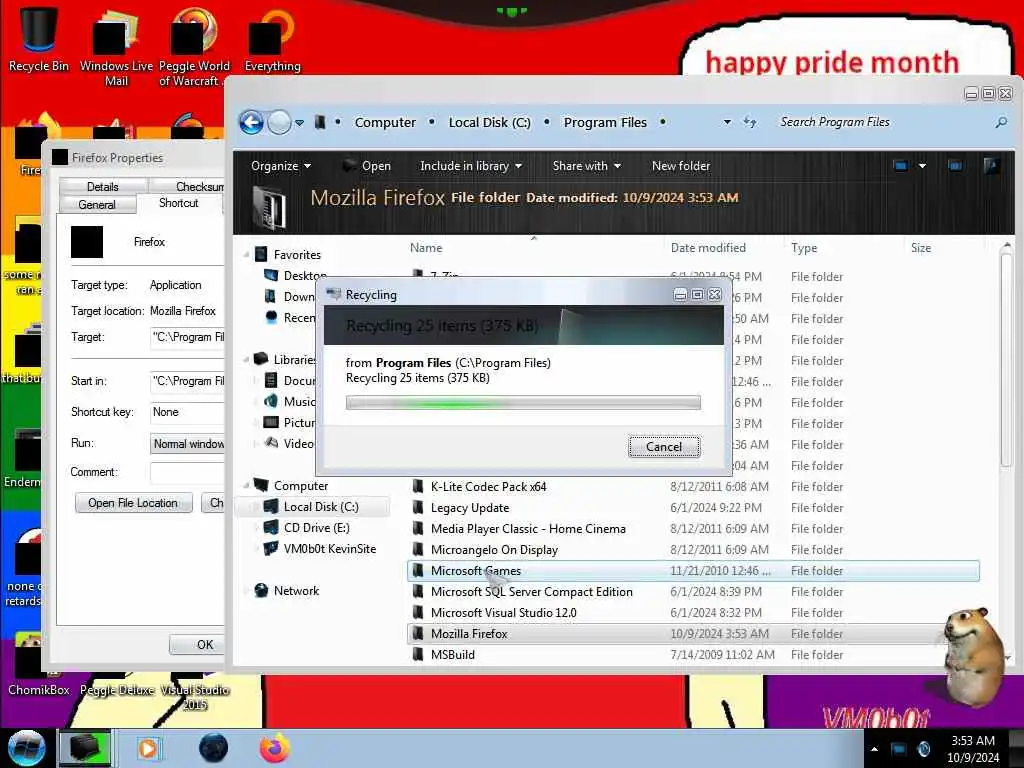Image resolution: width=1024 pixels, height=768 pixels.
Task: Click the search magnifier icon
Action: [1000, 122]
